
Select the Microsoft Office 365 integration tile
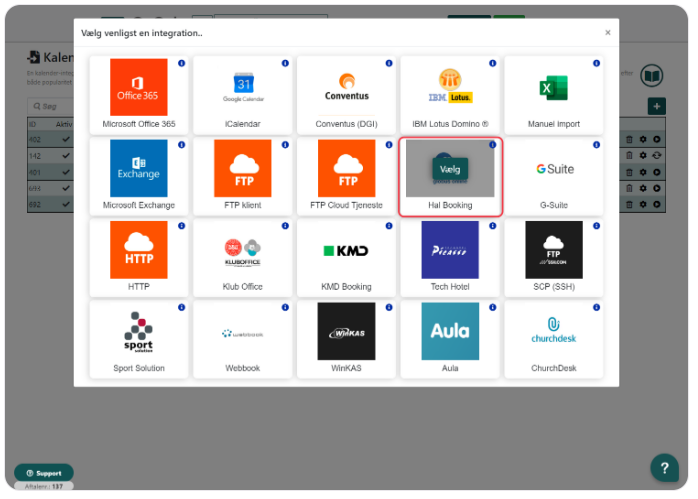click(x=138, y=95)
